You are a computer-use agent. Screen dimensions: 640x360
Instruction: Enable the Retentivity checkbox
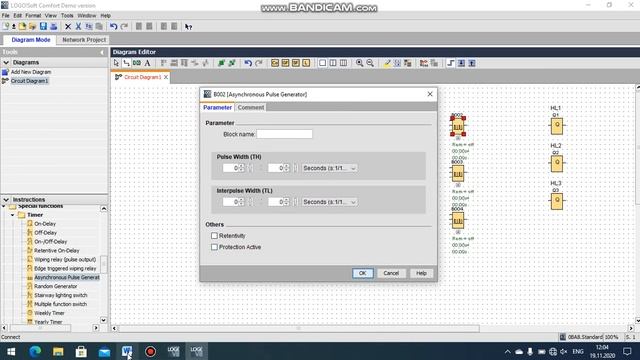coord(214,236)
